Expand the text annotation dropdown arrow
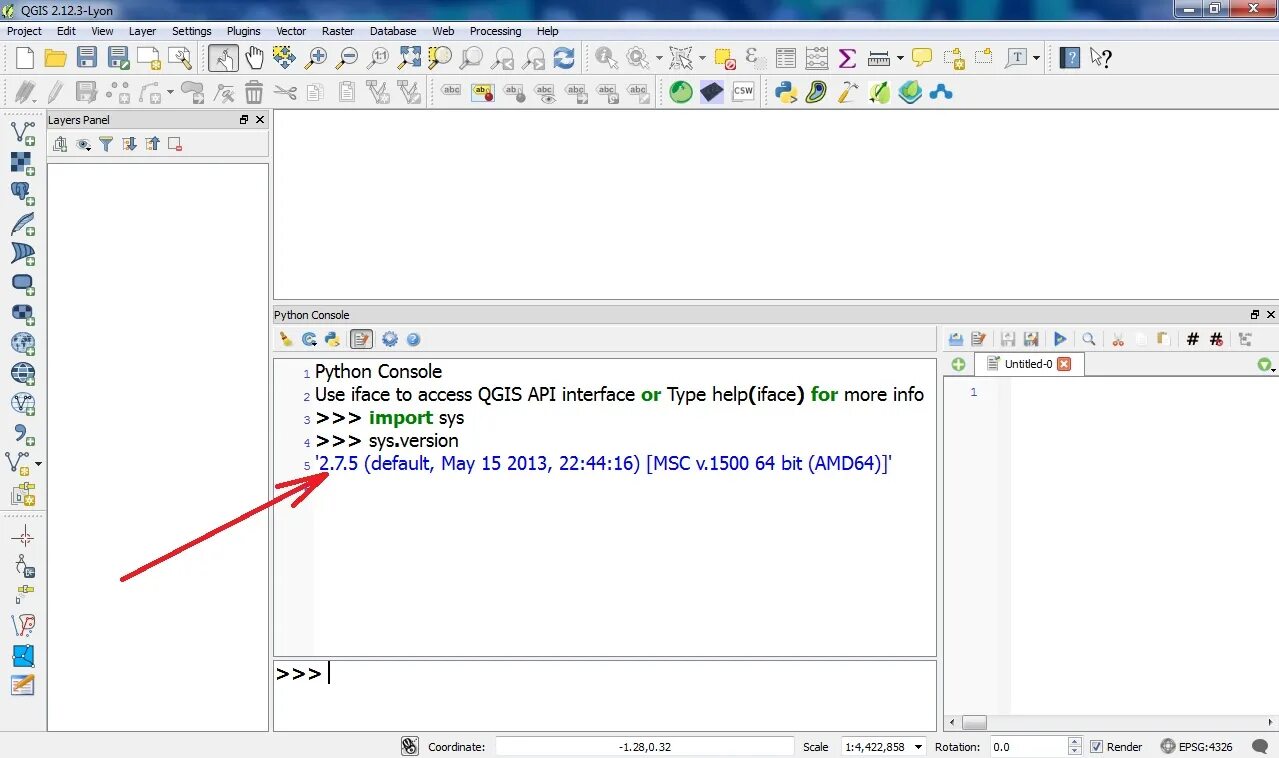 [1037, 58]
